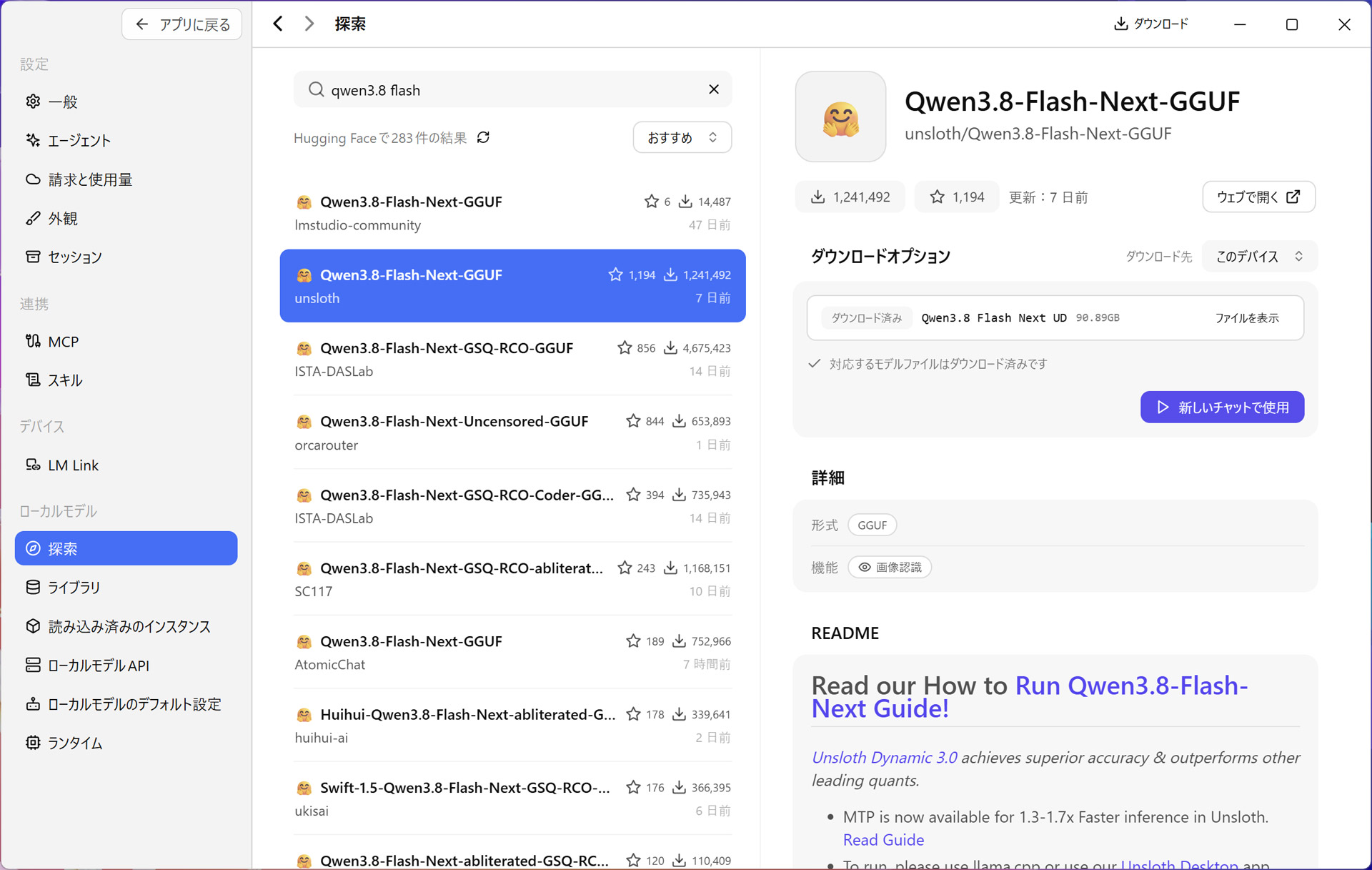Viewport: 1372px width, 870px height.
Task: Click 新しいチャットで使用 button
Action: [1222, 407]
